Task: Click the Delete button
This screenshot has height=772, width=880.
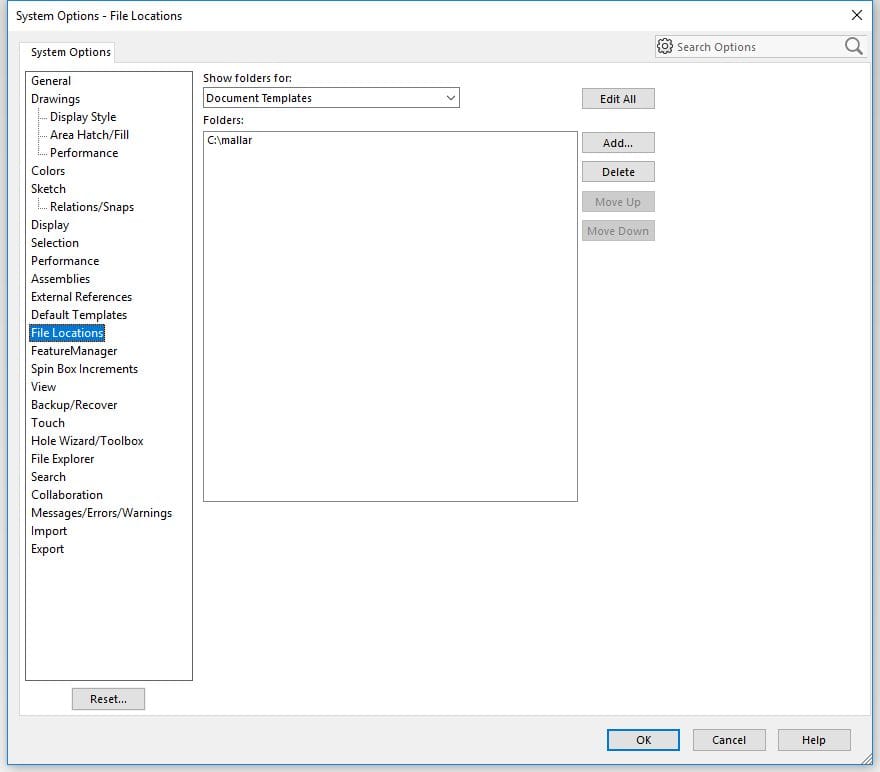Action: (x=618, y=172)
